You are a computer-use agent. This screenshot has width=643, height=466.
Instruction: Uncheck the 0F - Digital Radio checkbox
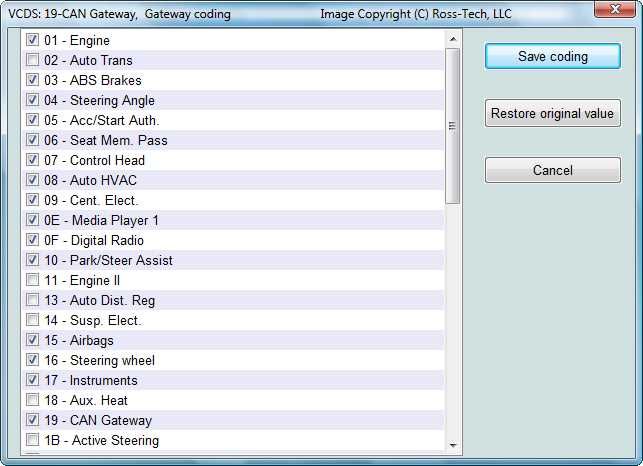point(32,240)
